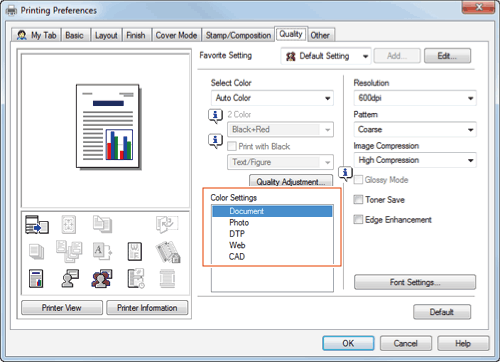Select DTP in Color Settings list
The width and height of the screenshot is (500, 362).
pos(272,234)
